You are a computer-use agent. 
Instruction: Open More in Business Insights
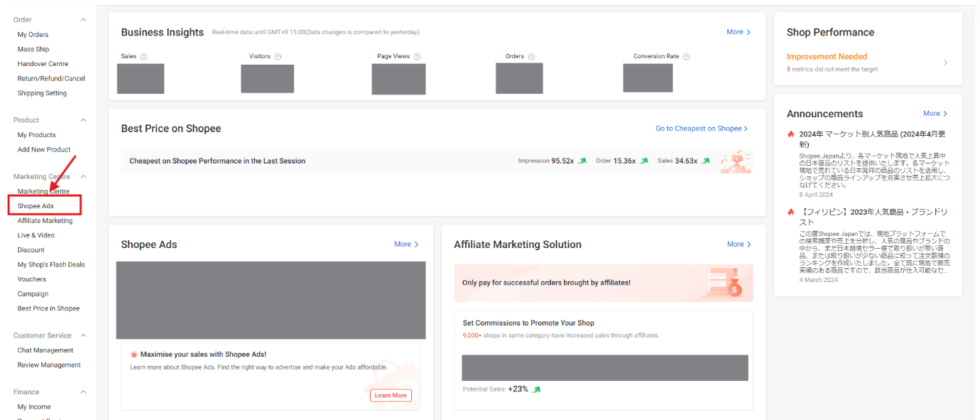(x=738, y=32)
